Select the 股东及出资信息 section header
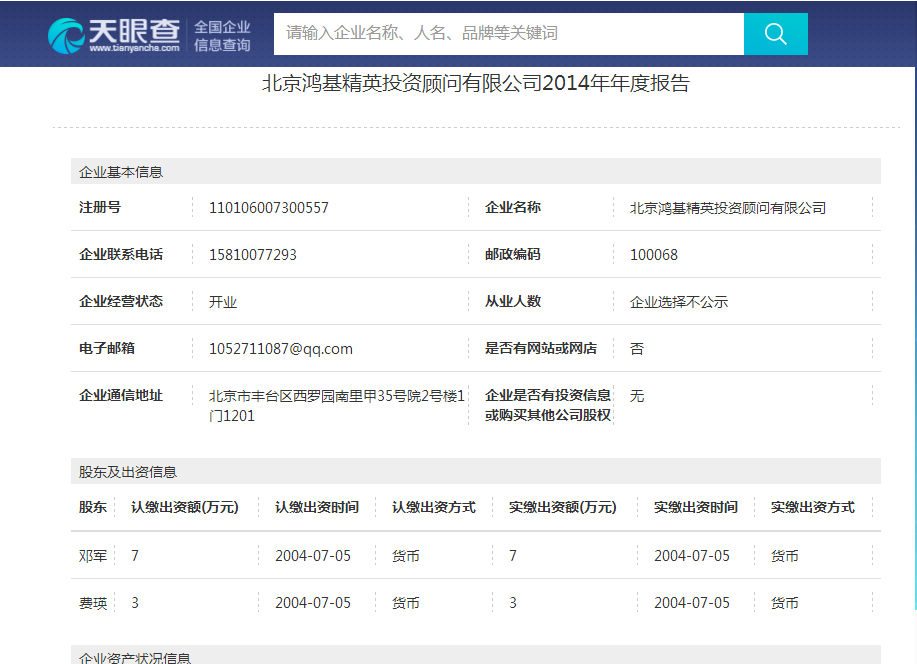The width and height of the screenshot is (917, 664). [128, 472]
